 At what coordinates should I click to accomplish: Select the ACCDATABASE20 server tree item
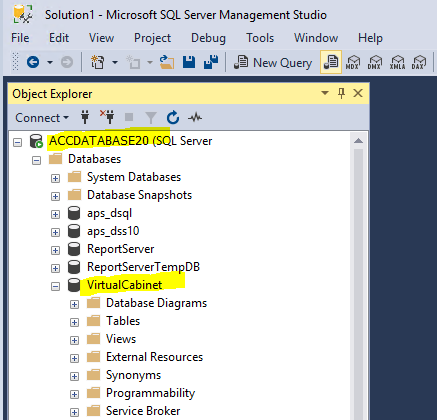click(130, 141)
